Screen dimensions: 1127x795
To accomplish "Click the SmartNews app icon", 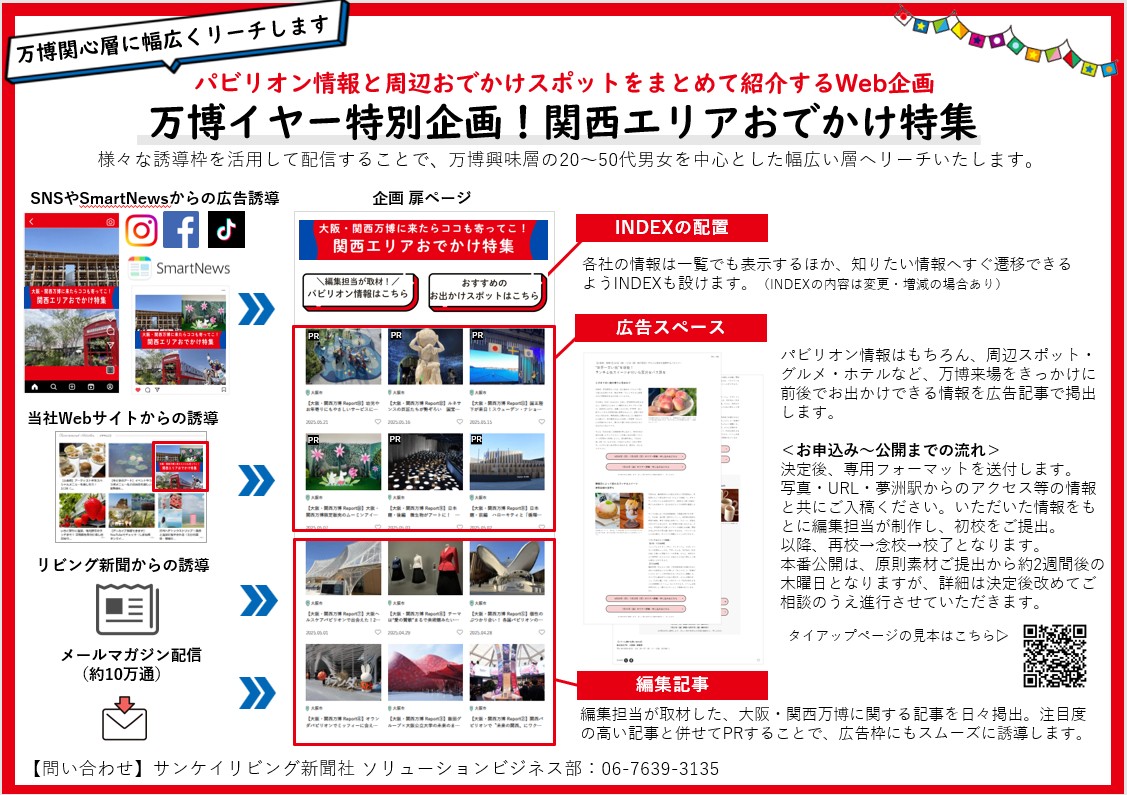I will (x=139, y=268).
